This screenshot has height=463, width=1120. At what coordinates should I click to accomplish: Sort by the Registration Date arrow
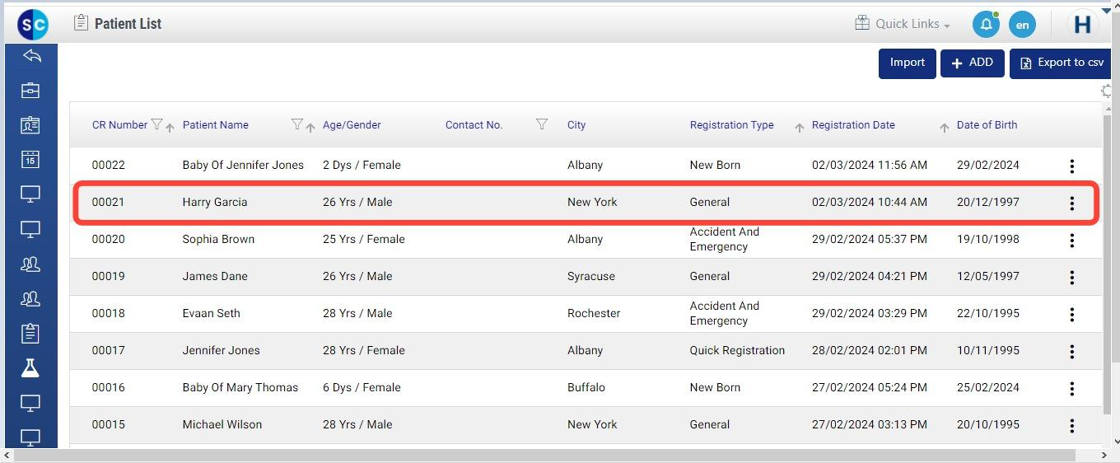(944, 127)
